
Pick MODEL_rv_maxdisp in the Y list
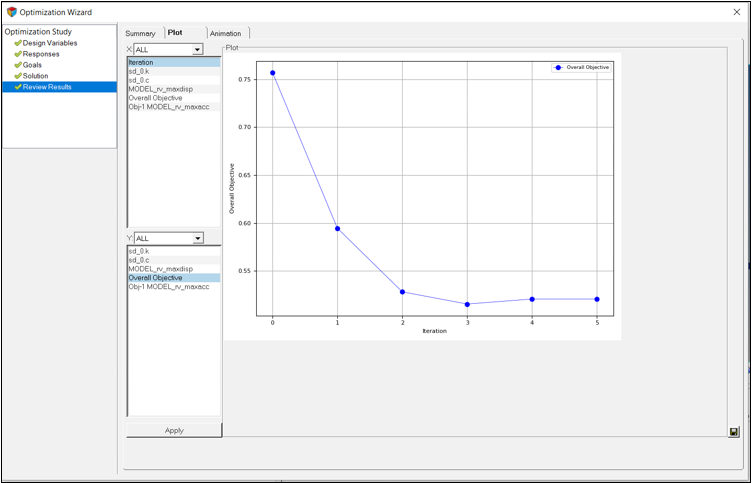(x=160, y=269)
